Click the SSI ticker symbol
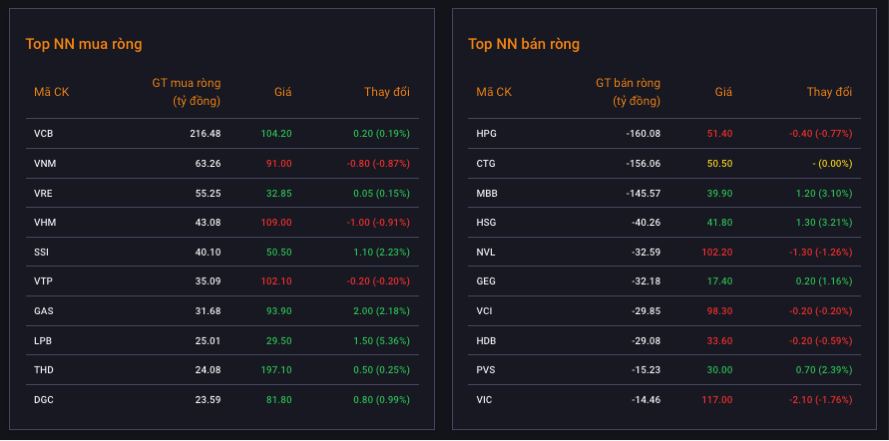 [x=41, y=252]
